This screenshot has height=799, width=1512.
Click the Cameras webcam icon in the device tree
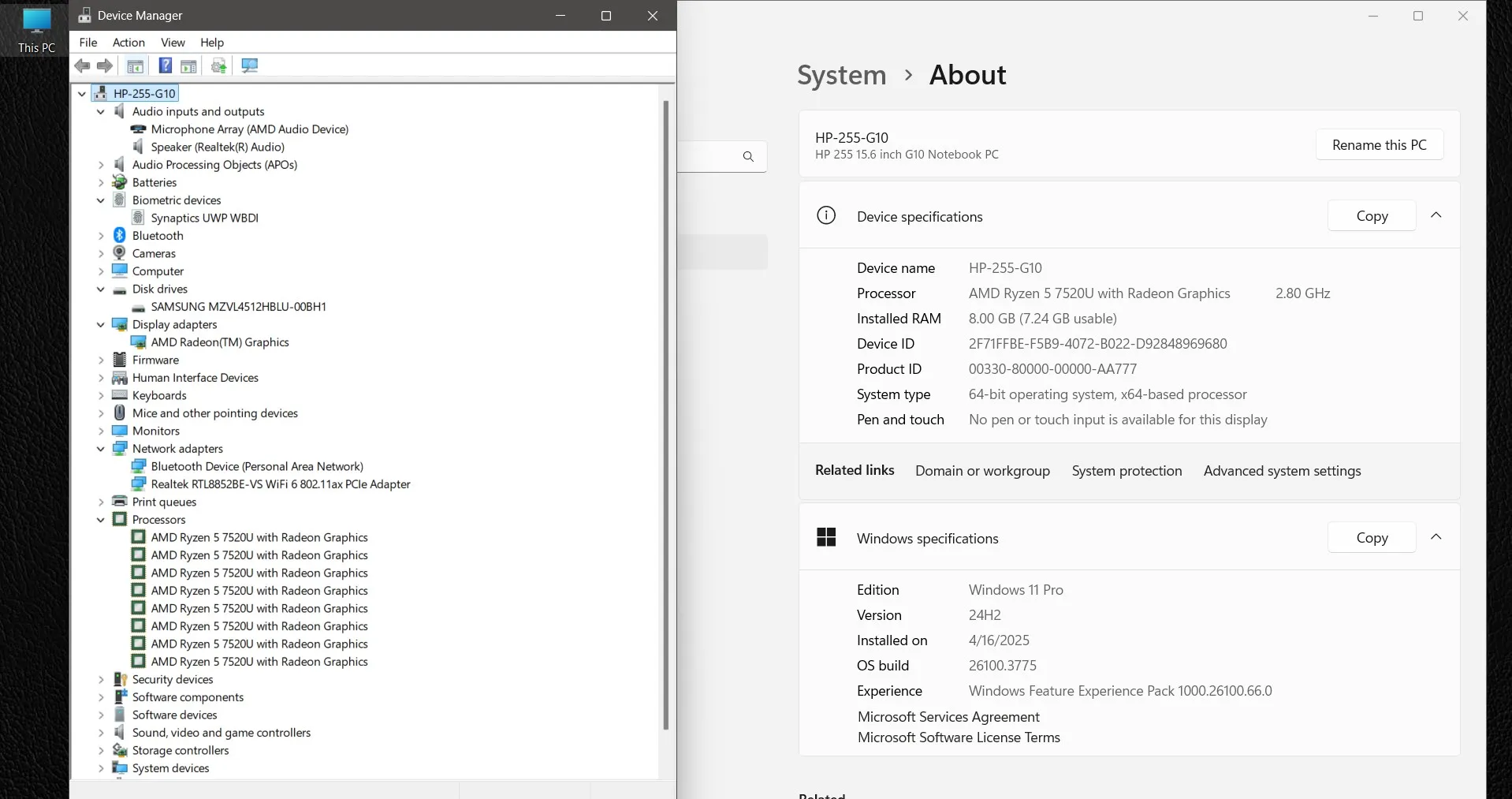120,253
